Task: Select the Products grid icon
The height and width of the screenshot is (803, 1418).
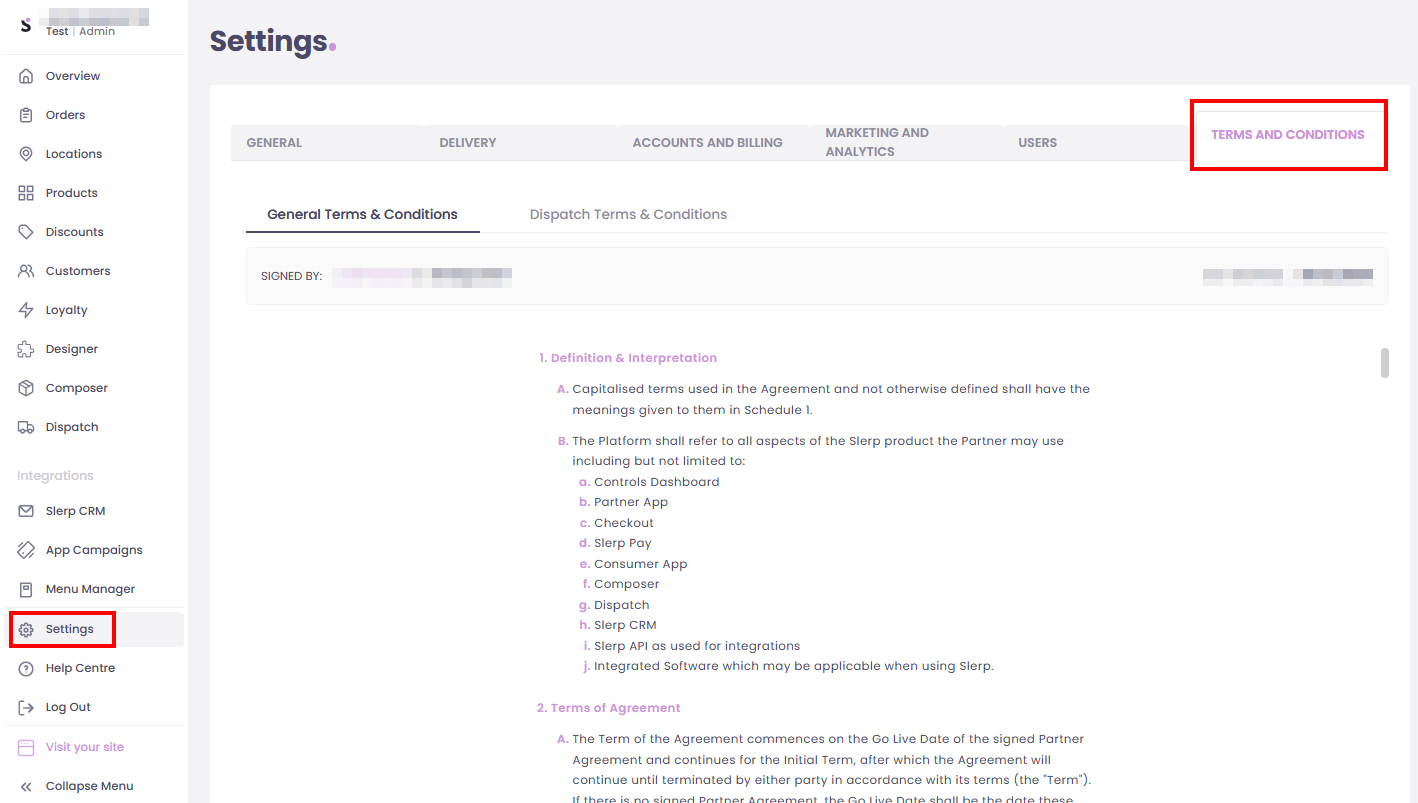Action: 26,193
